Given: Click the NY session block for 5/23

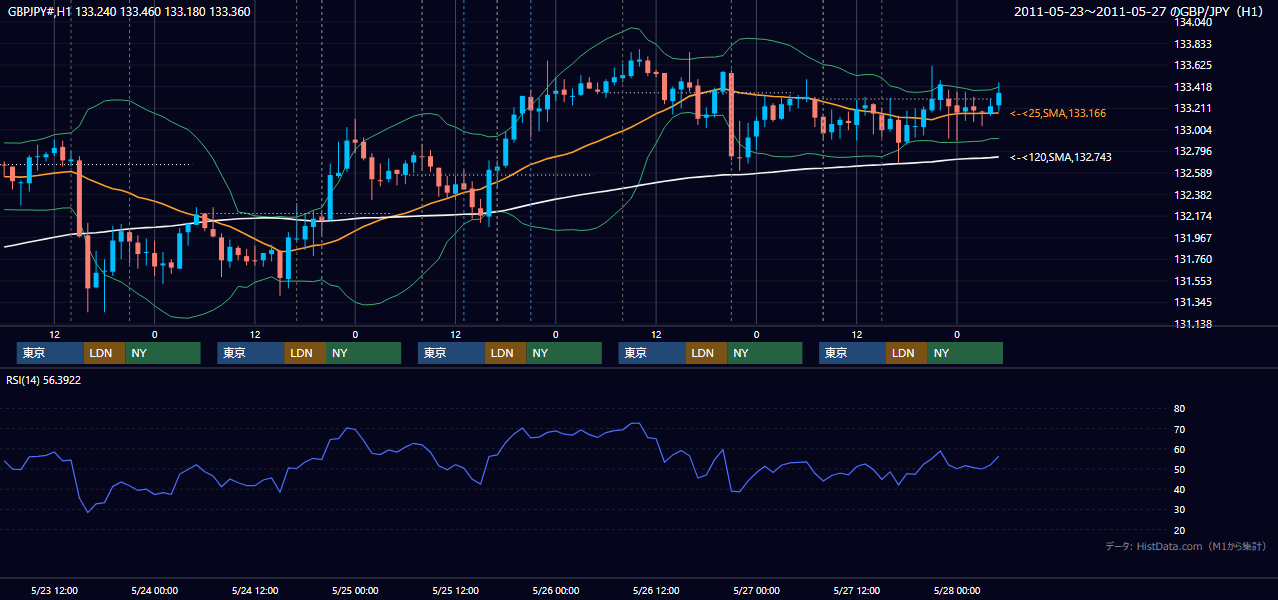Looking at the screenshot, I should (x=162, y=353).
